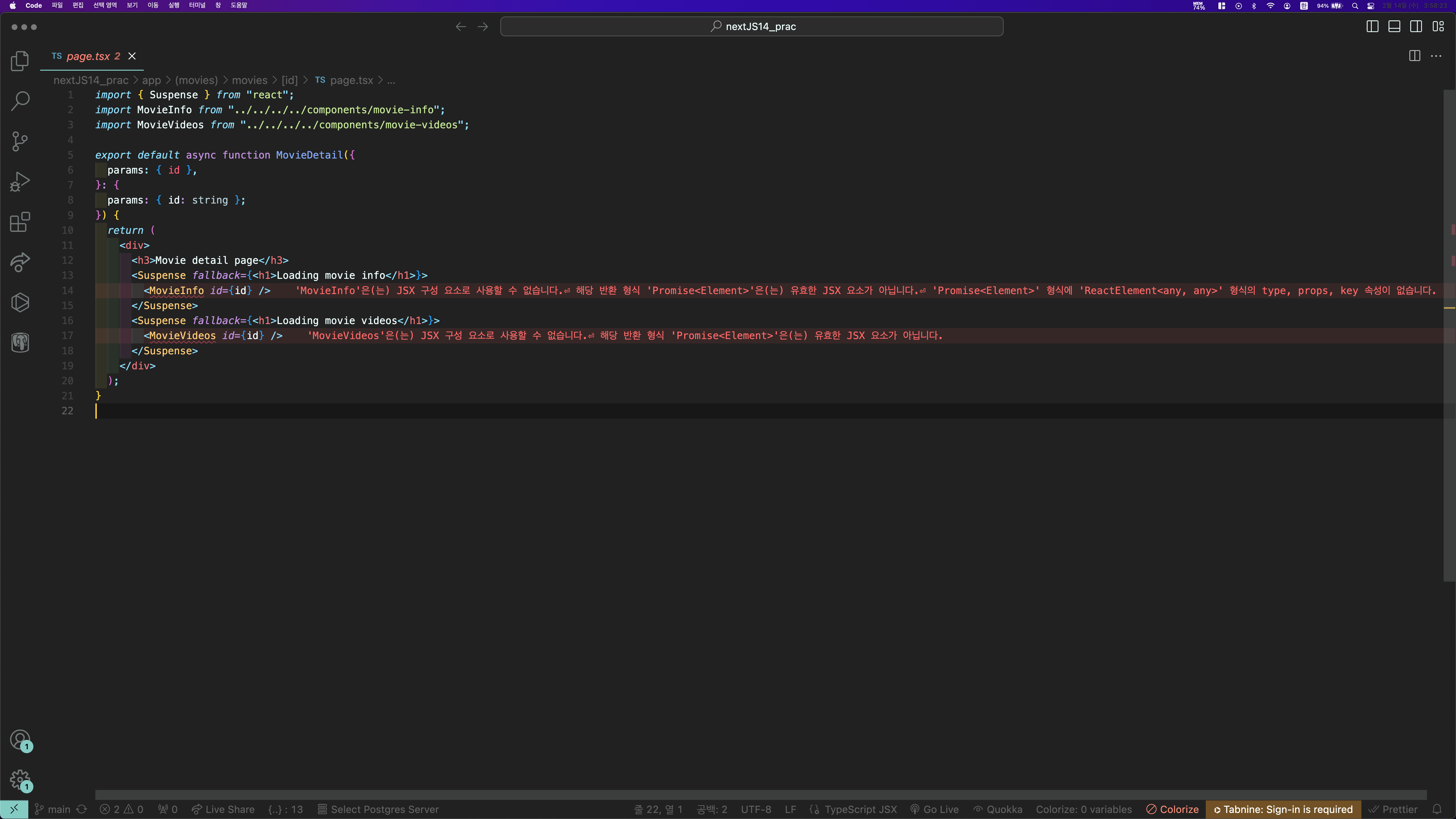Click the Korean input source icon

point(1304,6)
